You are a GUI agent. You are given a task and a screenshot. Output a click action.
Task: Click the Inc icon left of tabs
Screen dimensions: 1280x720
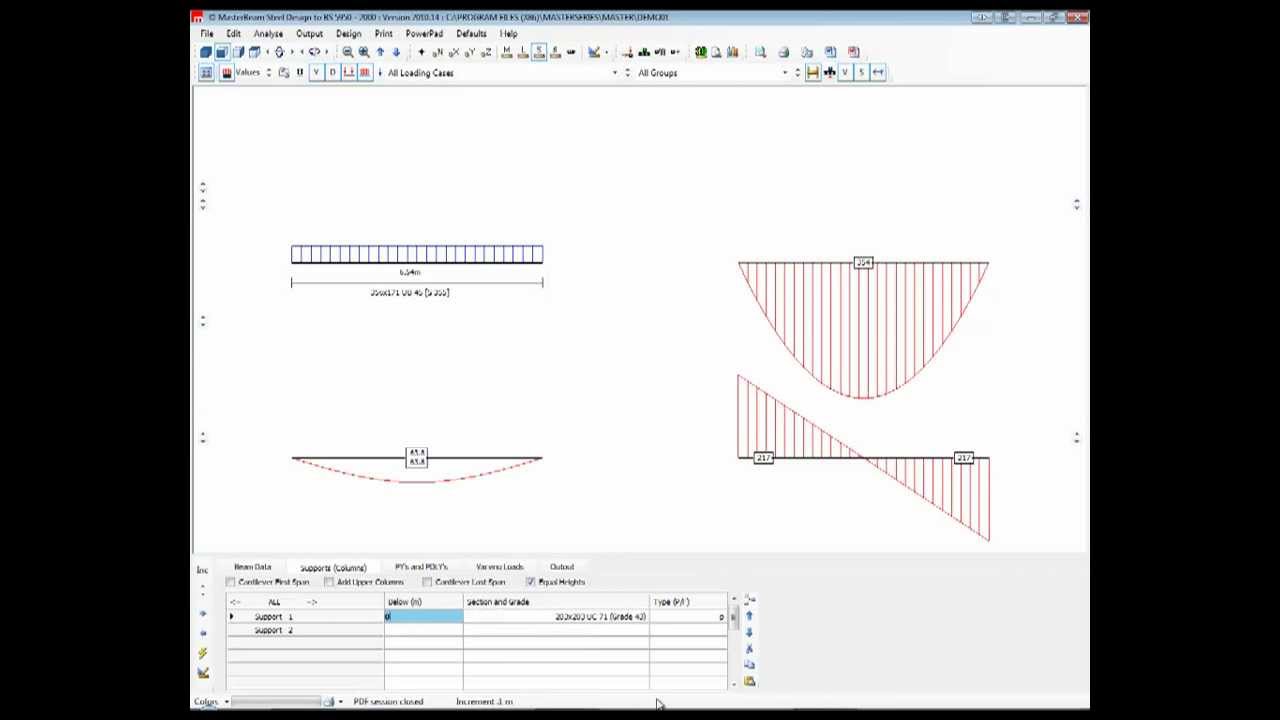tap(203, 570)
